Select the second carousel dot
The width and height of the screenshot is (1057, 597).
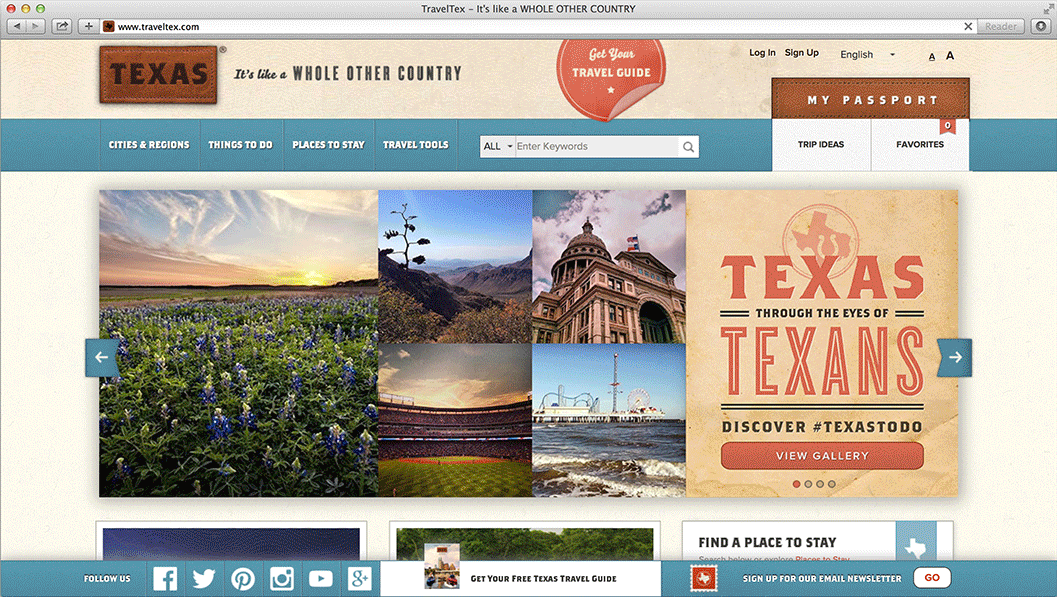808,483
